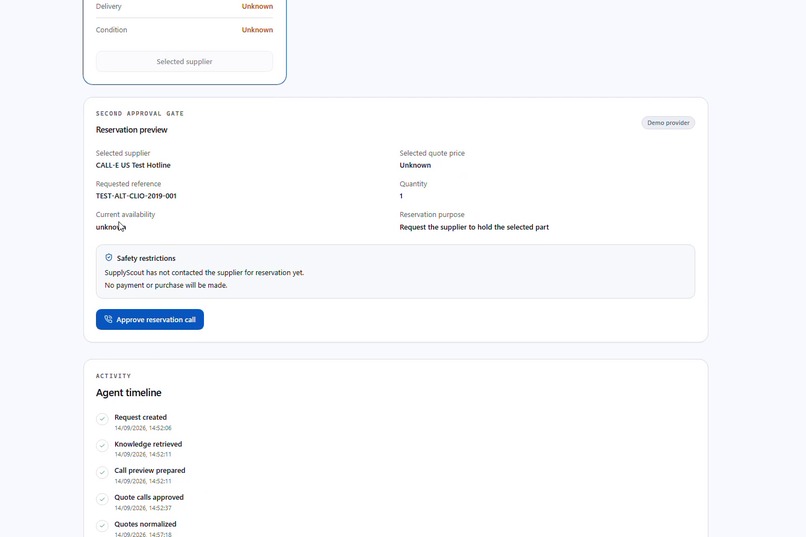The width and height of the screenshot is (806, 537).
Task: Click the Reservation preview heading
Action: pos(132,130)
